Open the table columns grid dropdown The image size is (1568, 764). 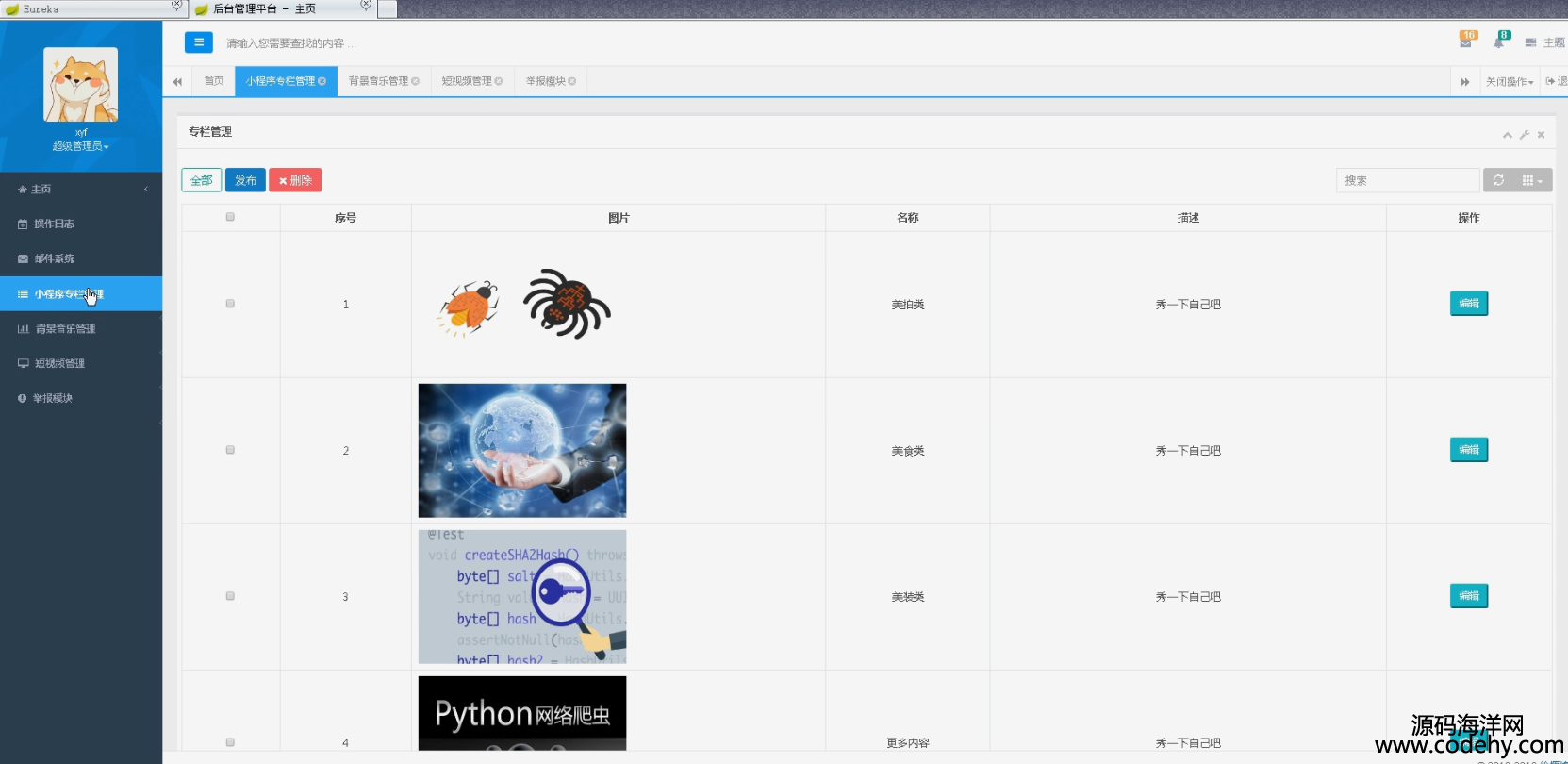[x=1532, y=180]
